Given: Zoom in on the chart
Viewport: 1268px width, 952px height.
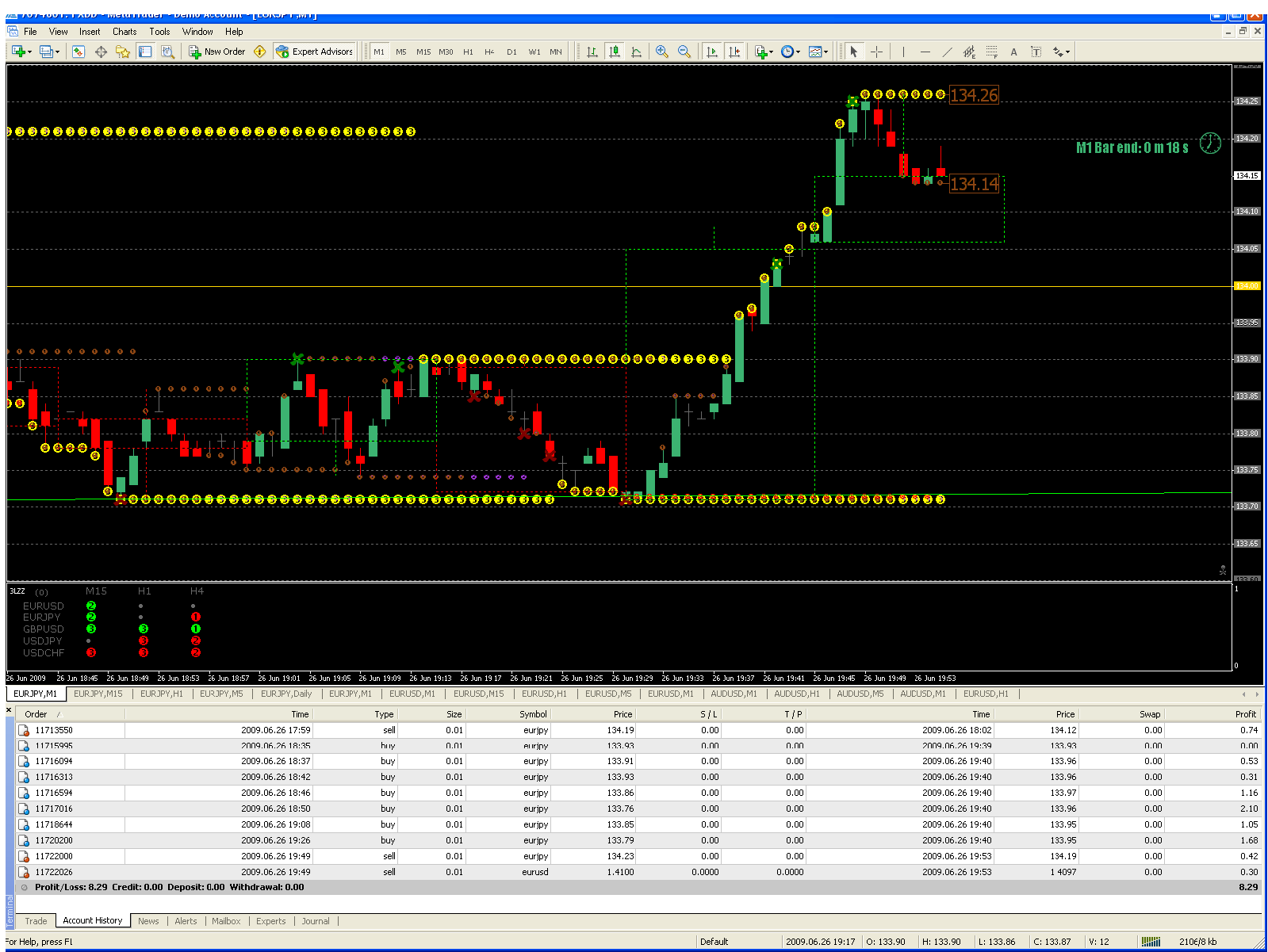Looking at the screenshot, I should [661, 52].
